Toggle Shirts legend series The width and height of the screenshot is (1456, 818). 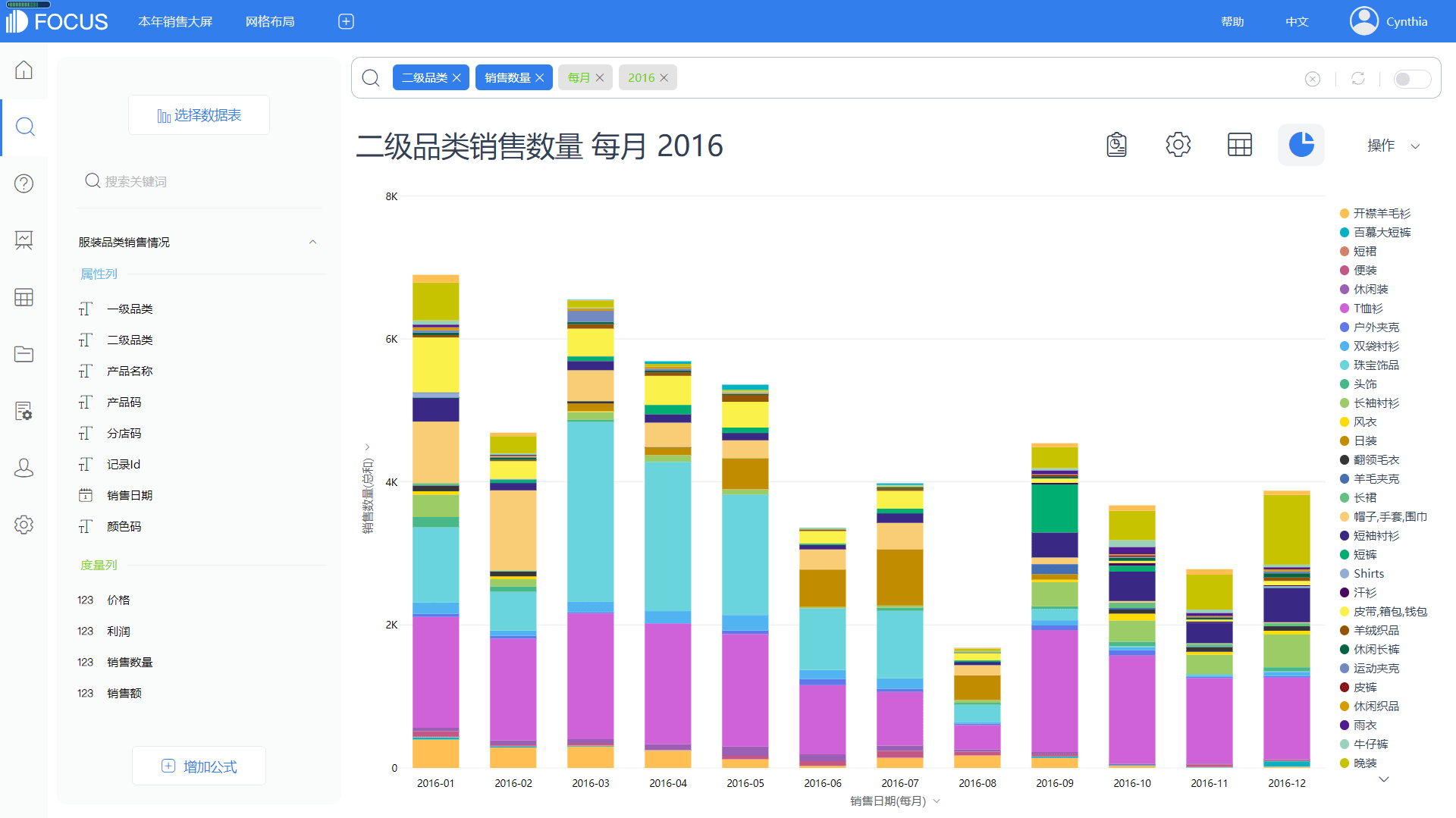pos(1362,574)
